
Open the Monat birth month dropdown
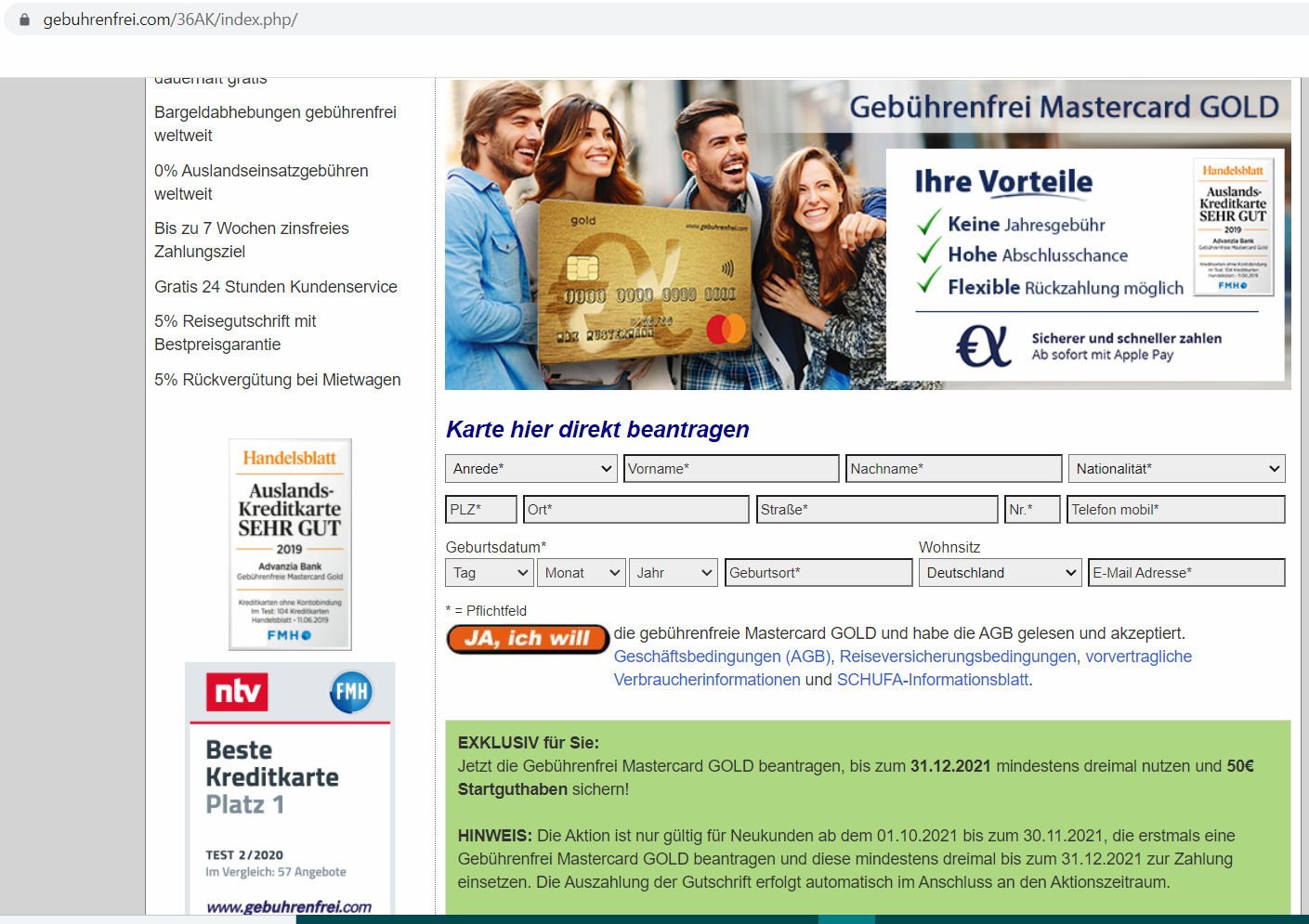[582, 573]
